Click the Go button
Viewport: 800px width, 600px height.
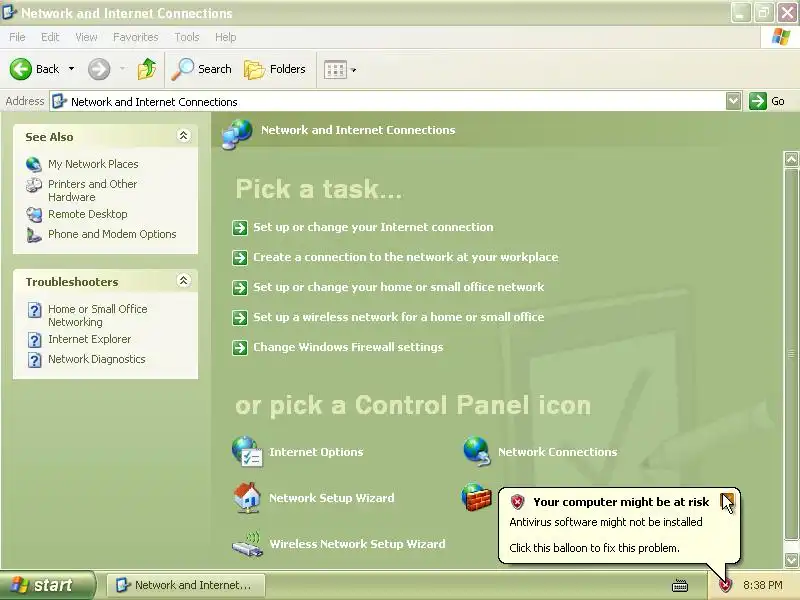point(767,101)
